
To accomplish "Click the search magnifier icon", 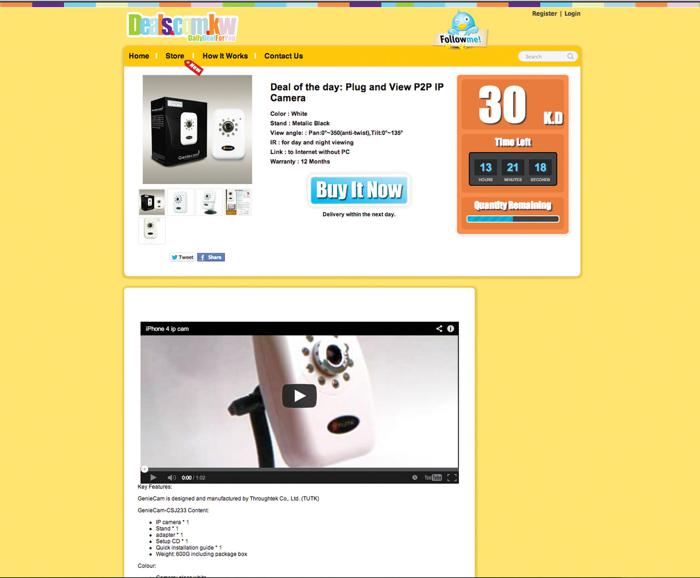I will tap(570, 56).
